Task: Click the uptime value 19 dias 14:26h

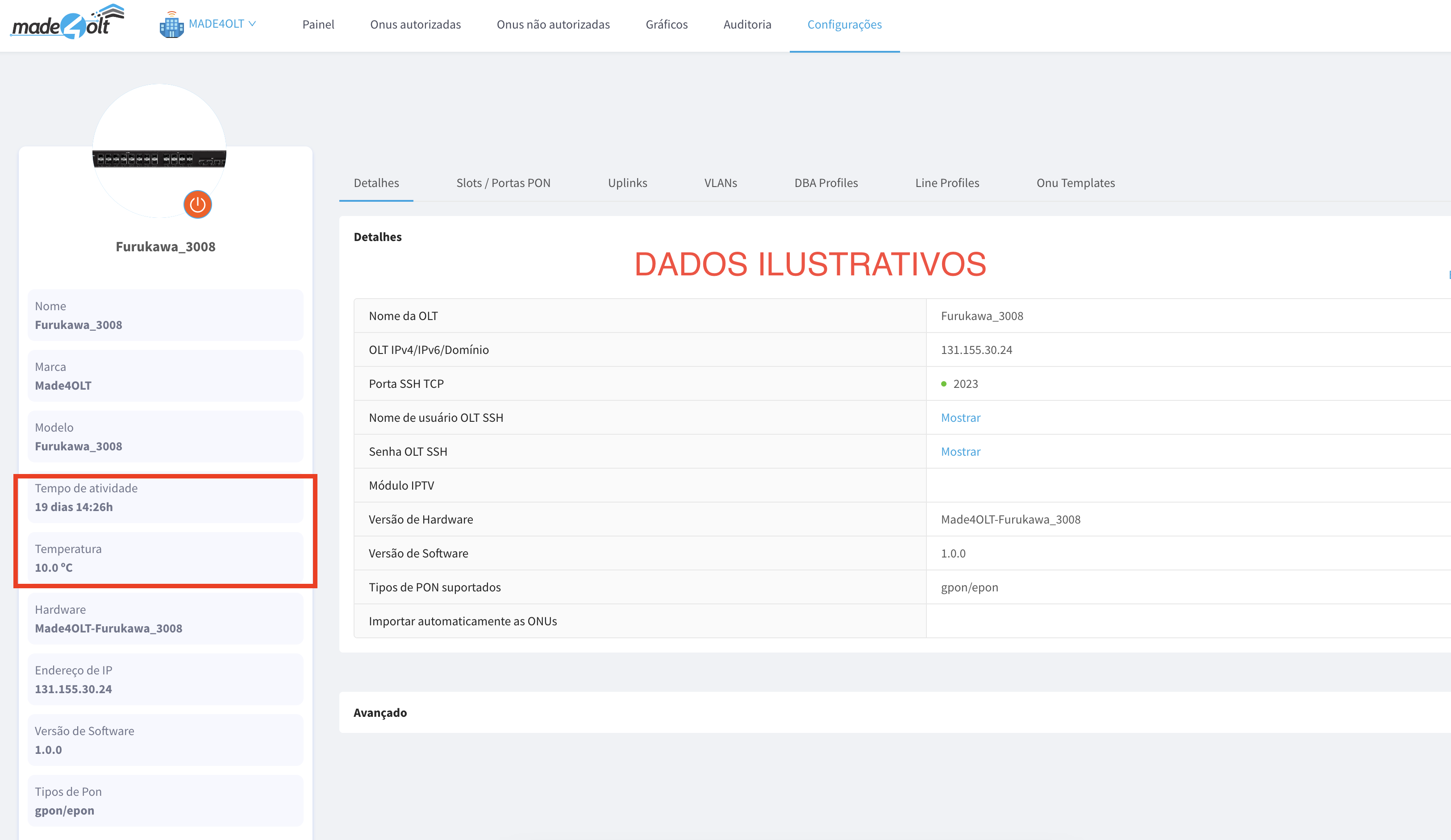Action: click(x=74, y=507)
